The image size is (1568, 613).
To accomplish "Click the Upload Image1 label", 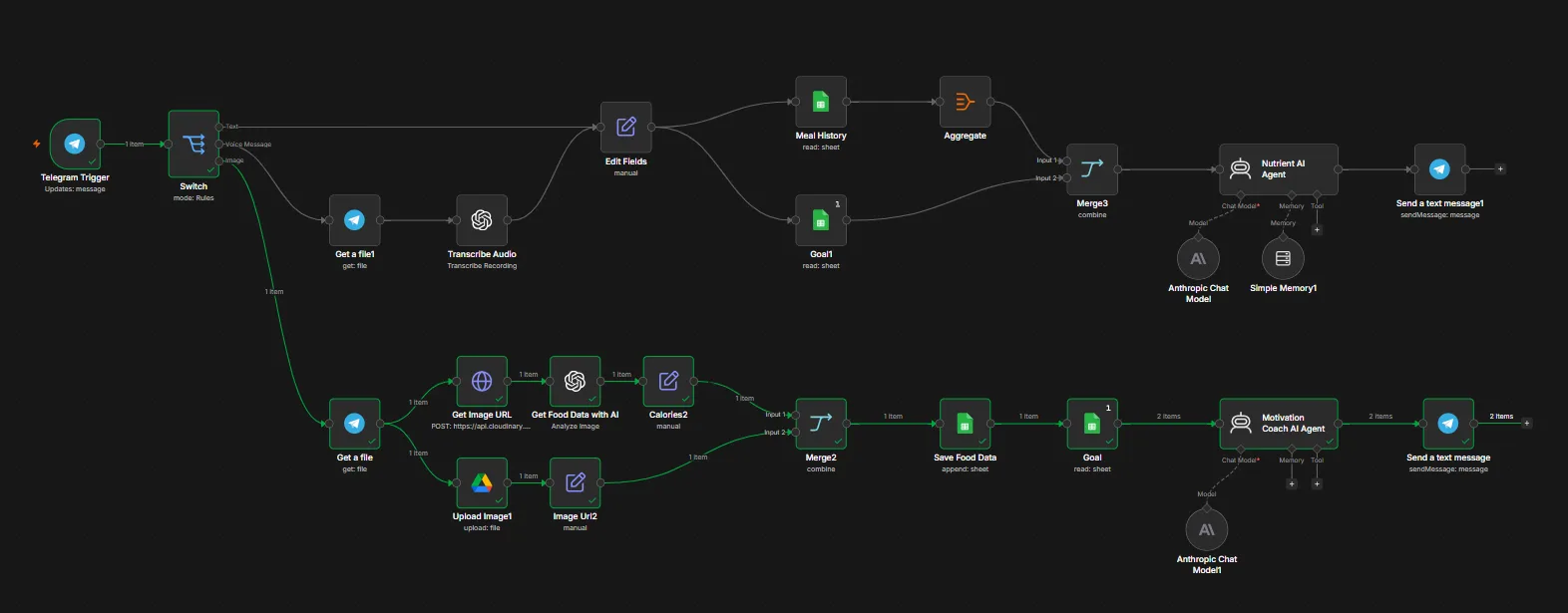I will point(482,516).
